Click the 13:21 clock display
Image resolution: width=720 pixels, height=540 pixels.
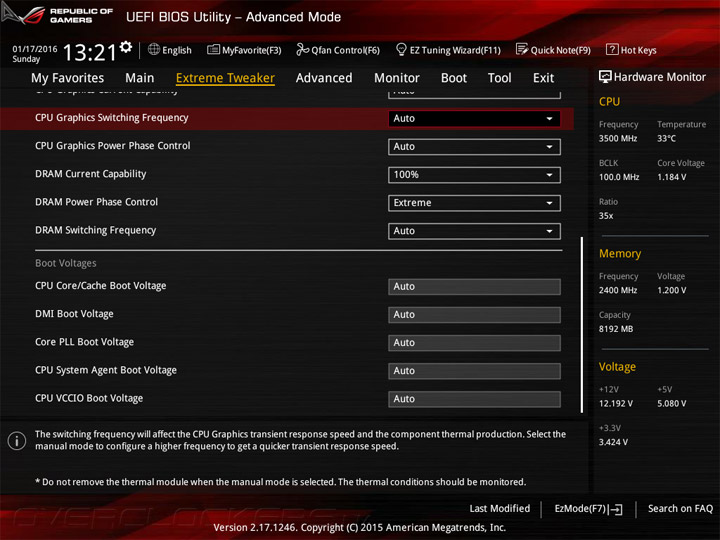(x=90, y=52)
